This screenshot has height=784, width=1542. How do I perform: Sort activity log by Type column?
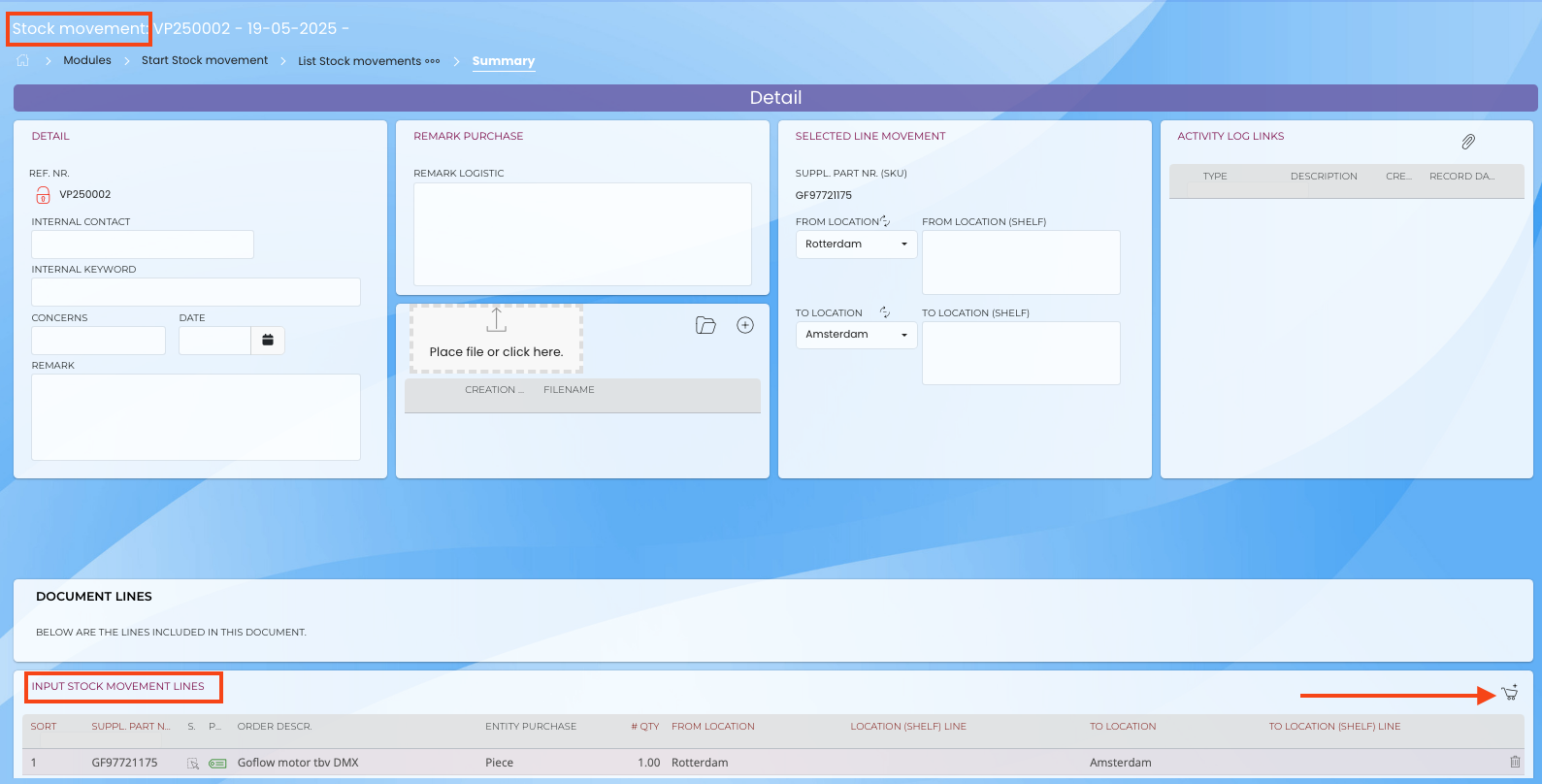[x=1215, y=177]
